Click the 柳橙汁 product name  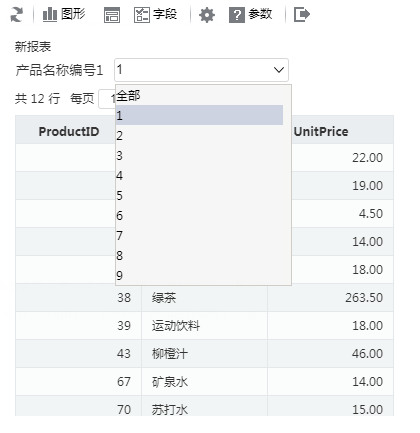pos(170,354)
